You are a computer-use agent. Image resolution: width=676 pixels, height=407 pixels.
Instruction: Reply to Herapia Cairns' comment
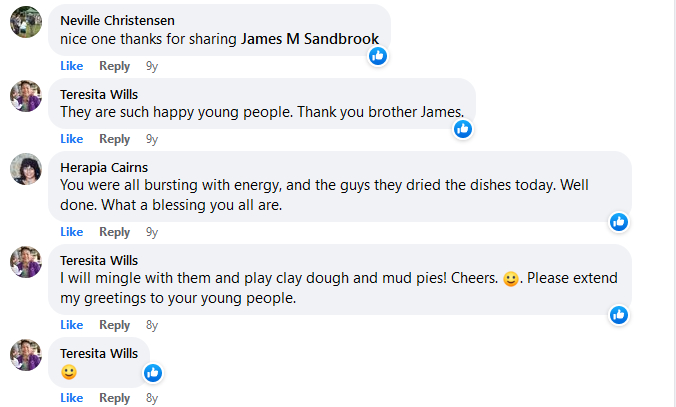point(114,232)
